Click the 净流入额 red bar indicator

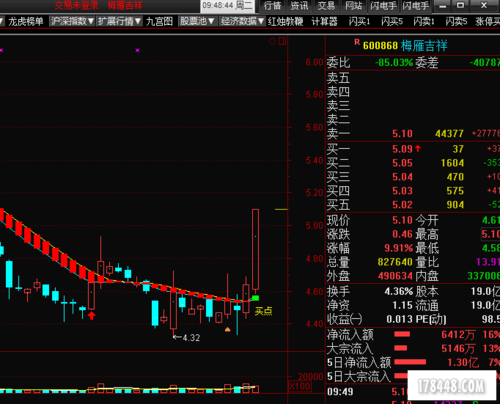[402, 334]
